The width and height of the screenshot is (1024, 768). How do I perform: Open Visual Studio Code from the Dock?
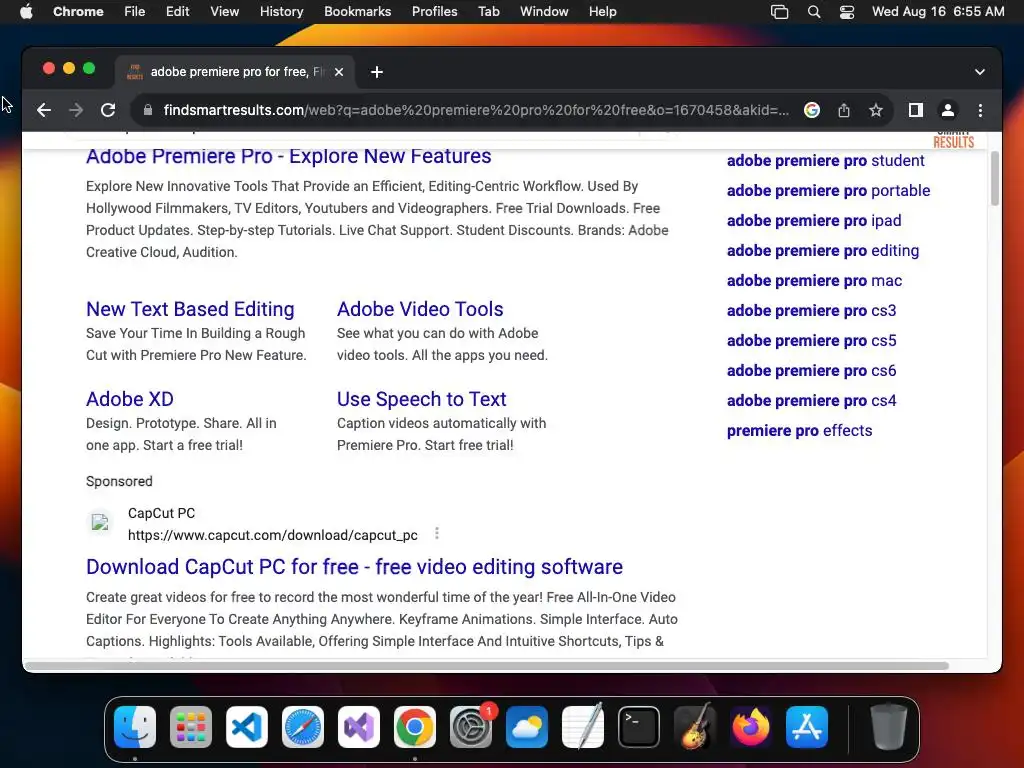(x=247, y=727)
